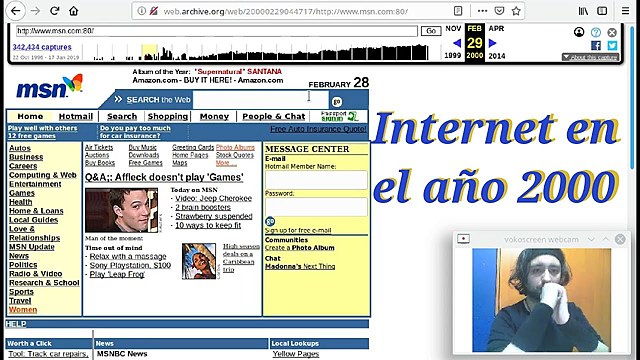This screenshot has height=360, width=640.
Task: Open the Autos category link
Action: click(20, 148)
